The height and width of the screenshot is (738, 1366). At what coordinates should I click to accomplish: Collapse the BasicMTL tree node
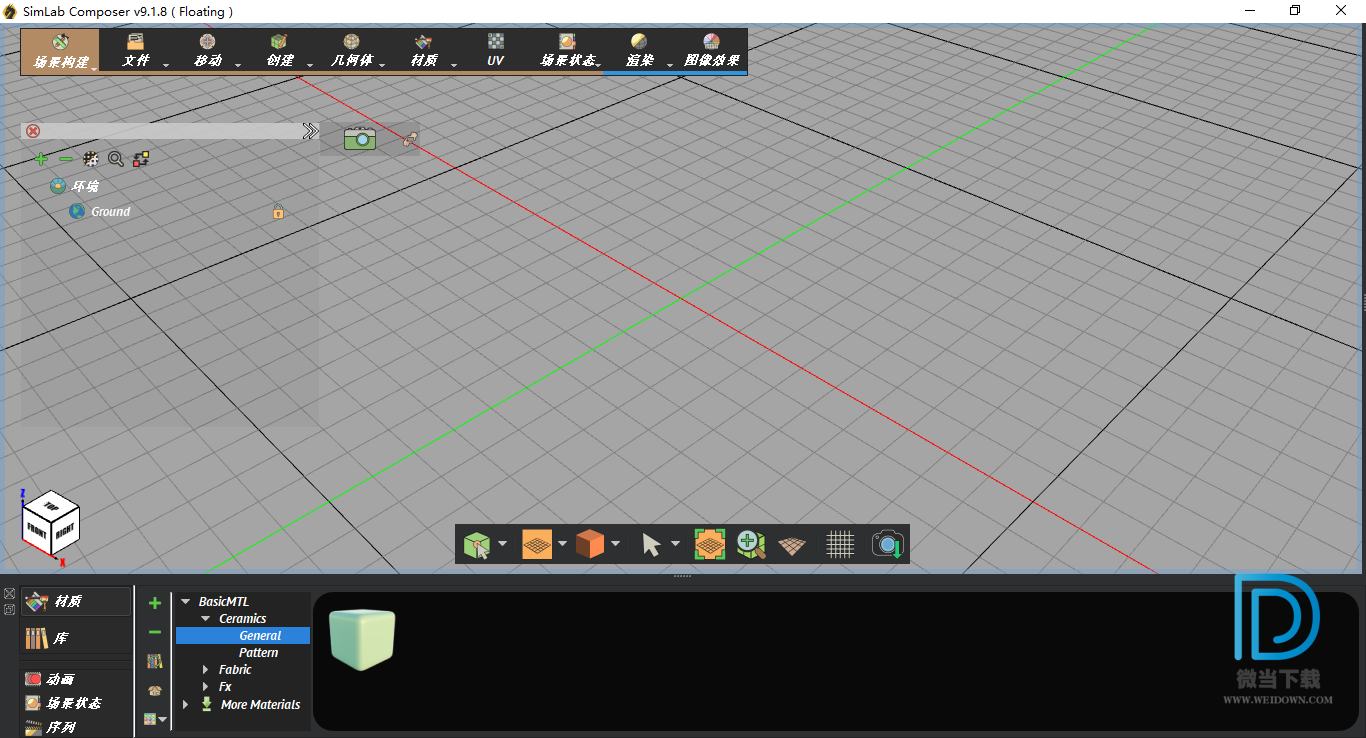(185, 602)
